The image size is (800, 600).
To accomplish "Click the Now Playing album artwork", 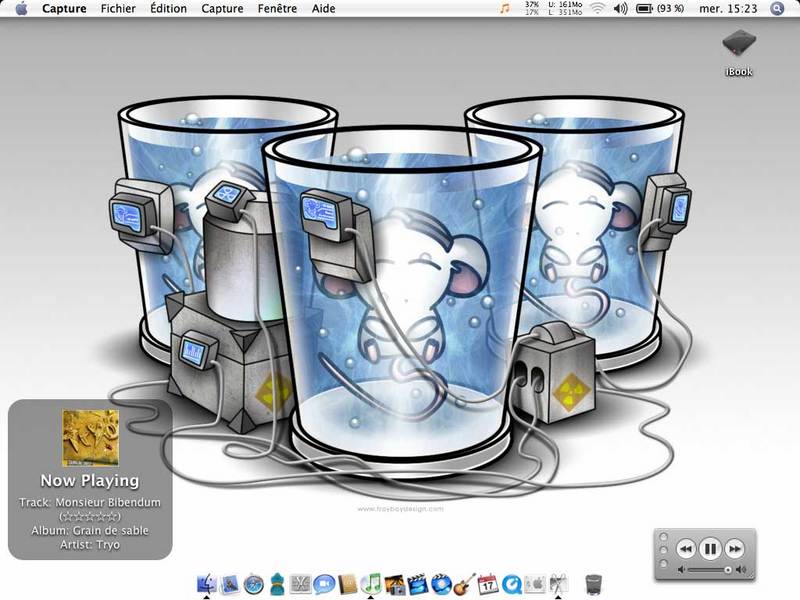I will (x=90, y=438).
